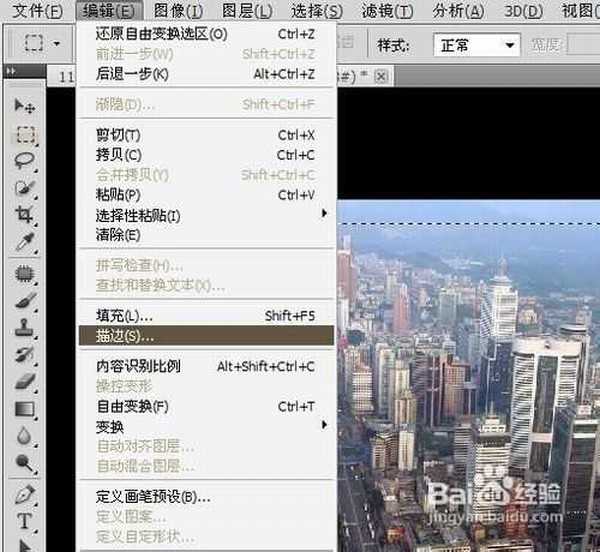Select the Eyedropper tool
This screenshot has height=552, width=600.
pyautogui.click(x=25, y=241)
